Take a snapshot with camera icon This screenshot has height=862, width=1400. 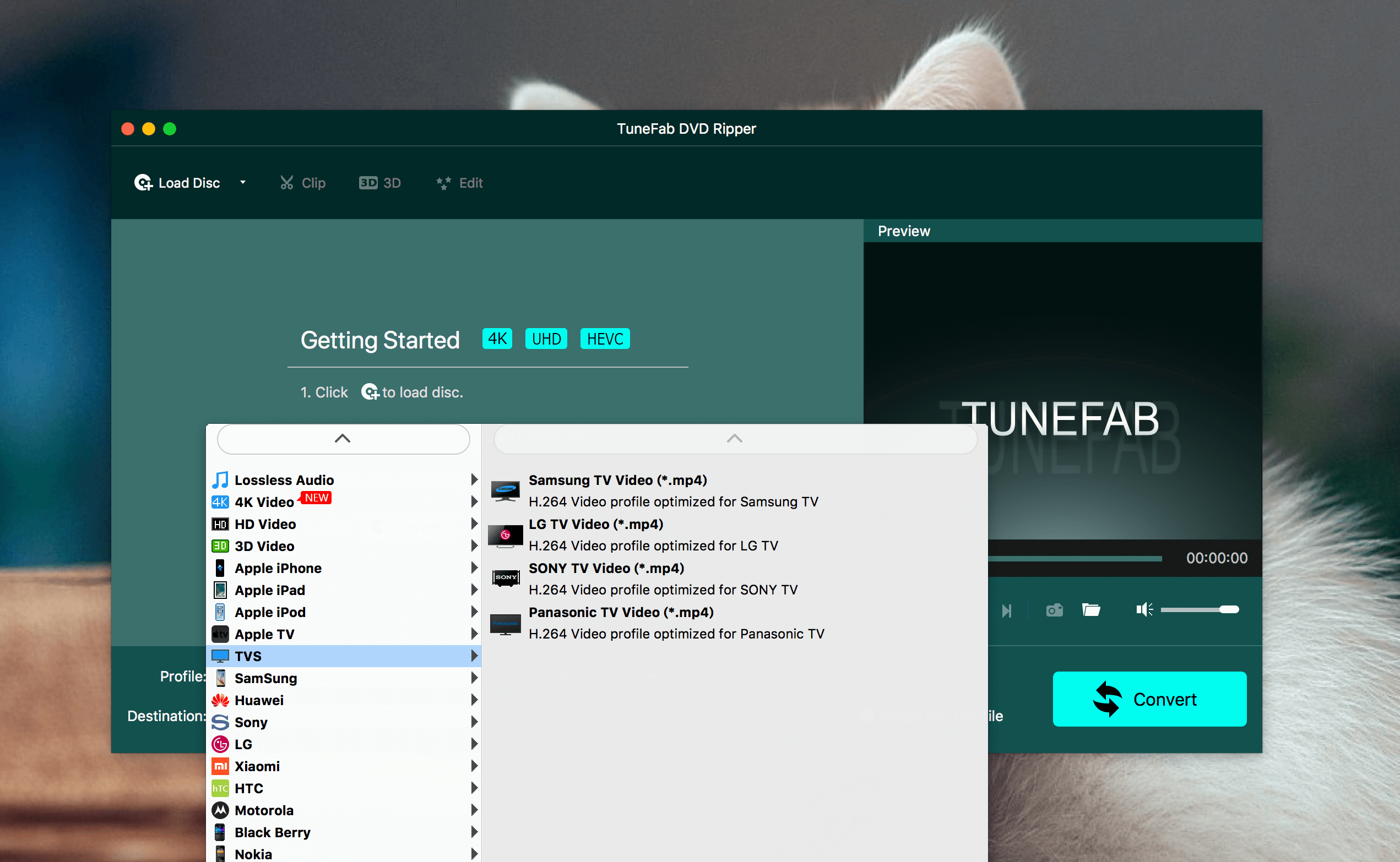click(x=1055, y=610)
